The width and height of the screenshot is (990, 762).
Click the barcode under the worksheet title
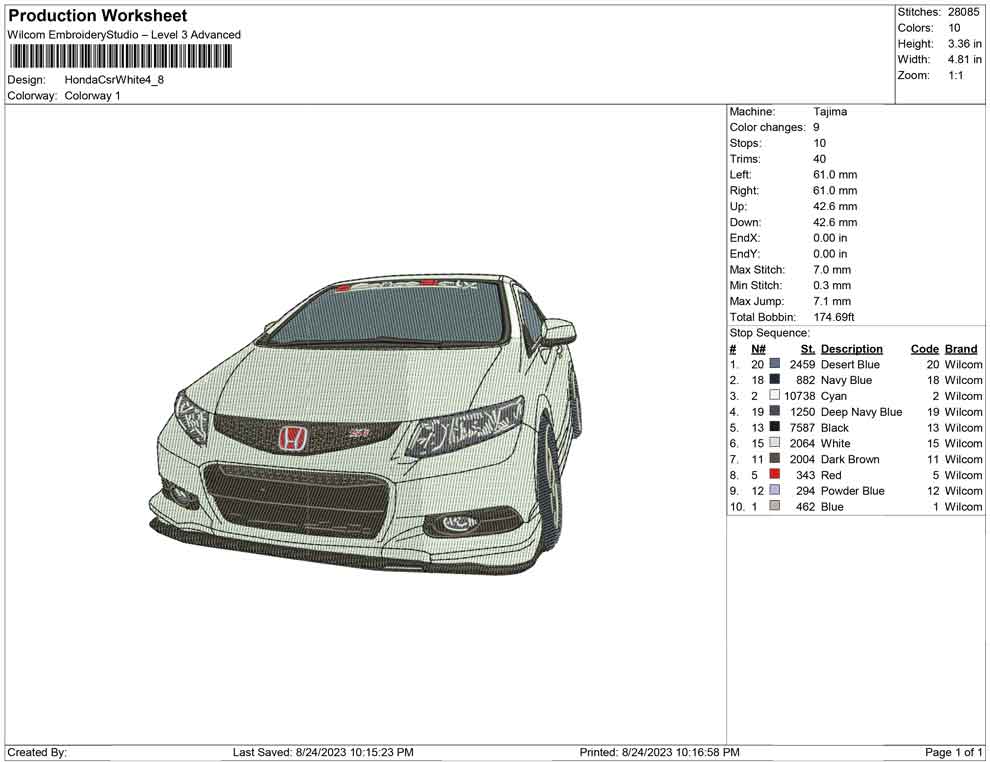(120, 56)
